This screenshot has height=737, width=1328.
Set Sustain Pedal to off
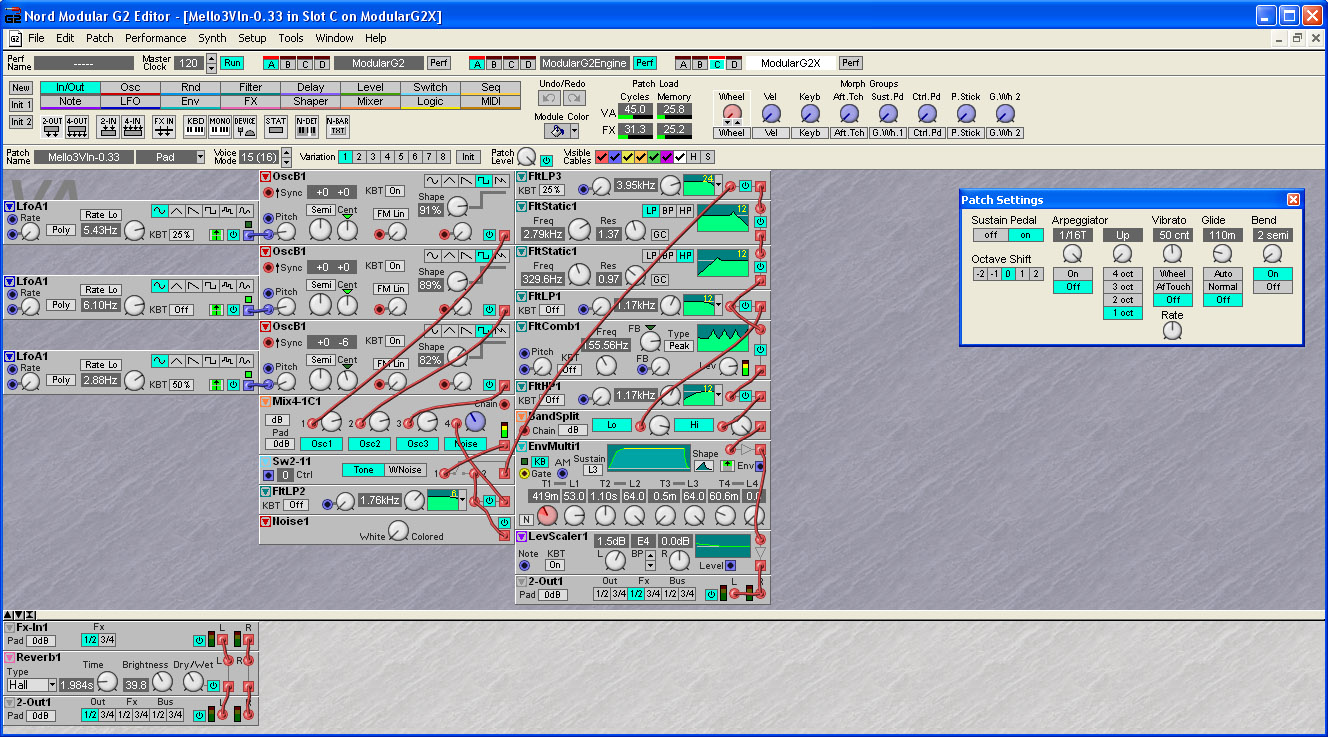point(990,235)
